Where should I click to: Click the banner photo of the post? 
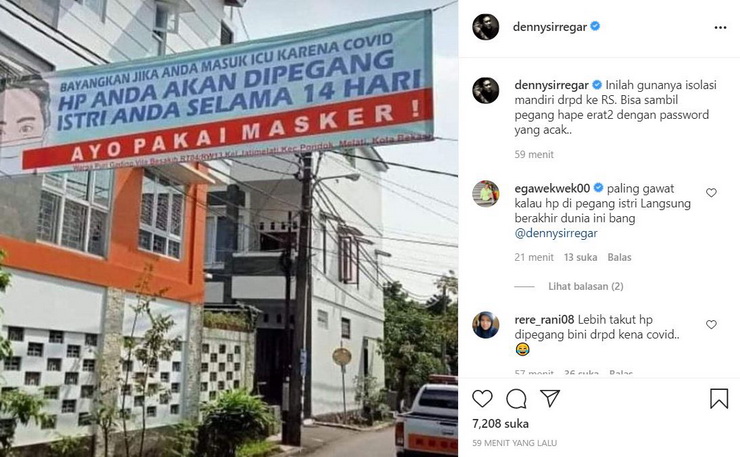pos(229,228)
